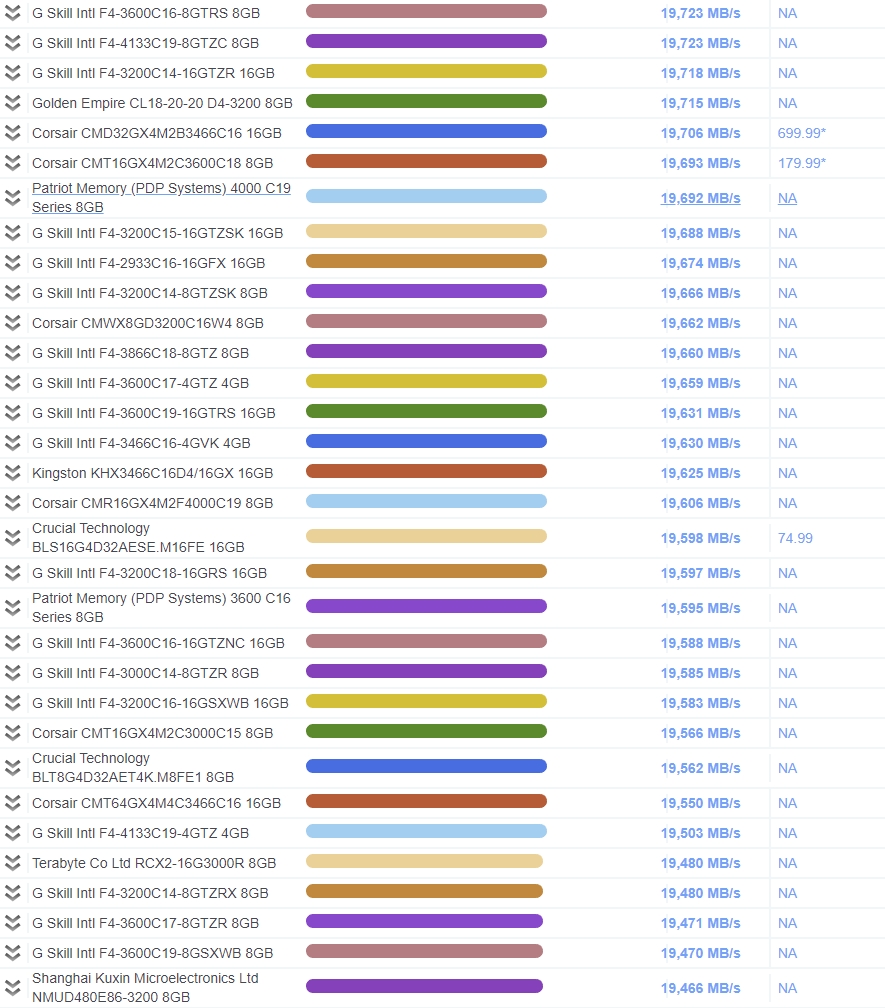The height and width of the screenshot is (1008, 885).
Task: Select G Skill Intl F4-3600C17-4GTZ 4GB
Action: coord(141,383)
